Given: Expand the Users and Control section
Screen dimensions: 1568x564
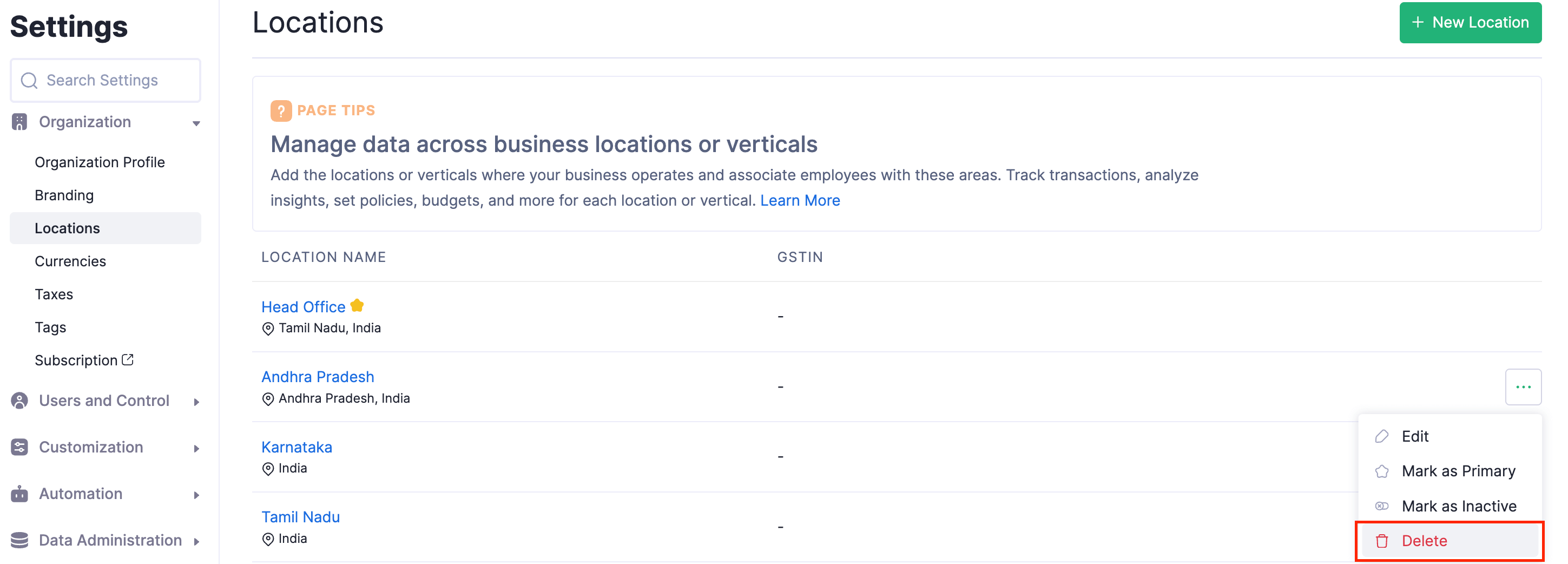Looking at the screenshot, I should tap(196, 402).
